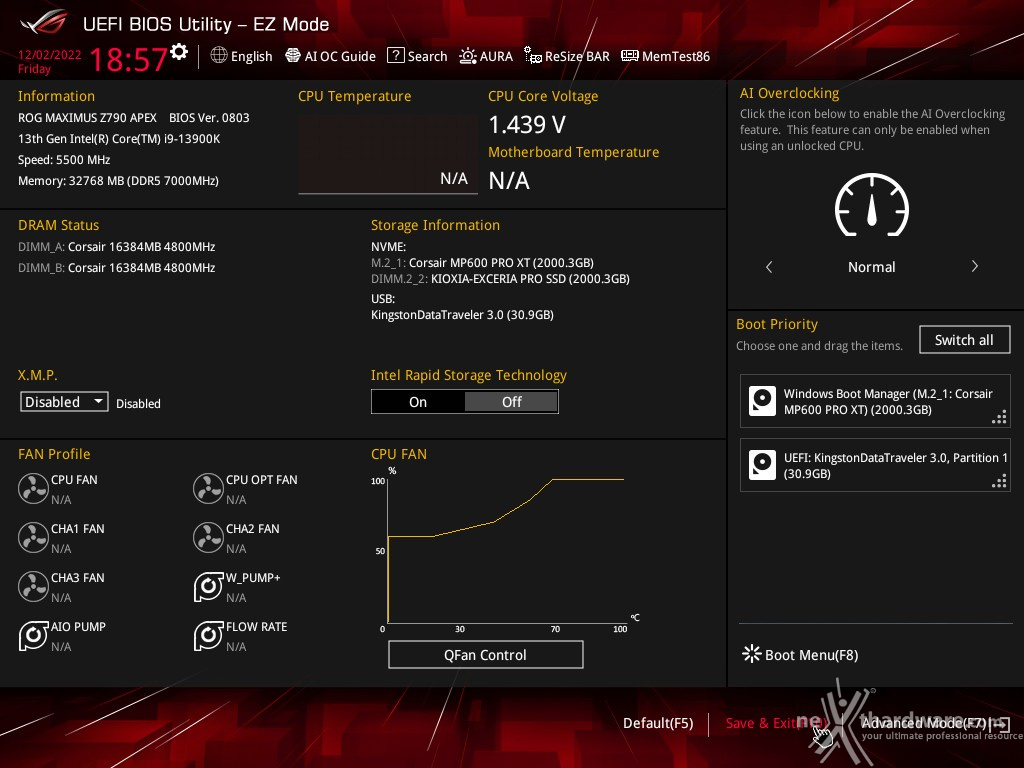Click the AI OC Guide icon
The height and width of the screenshot is (768, 1024).
coord(293,56)
